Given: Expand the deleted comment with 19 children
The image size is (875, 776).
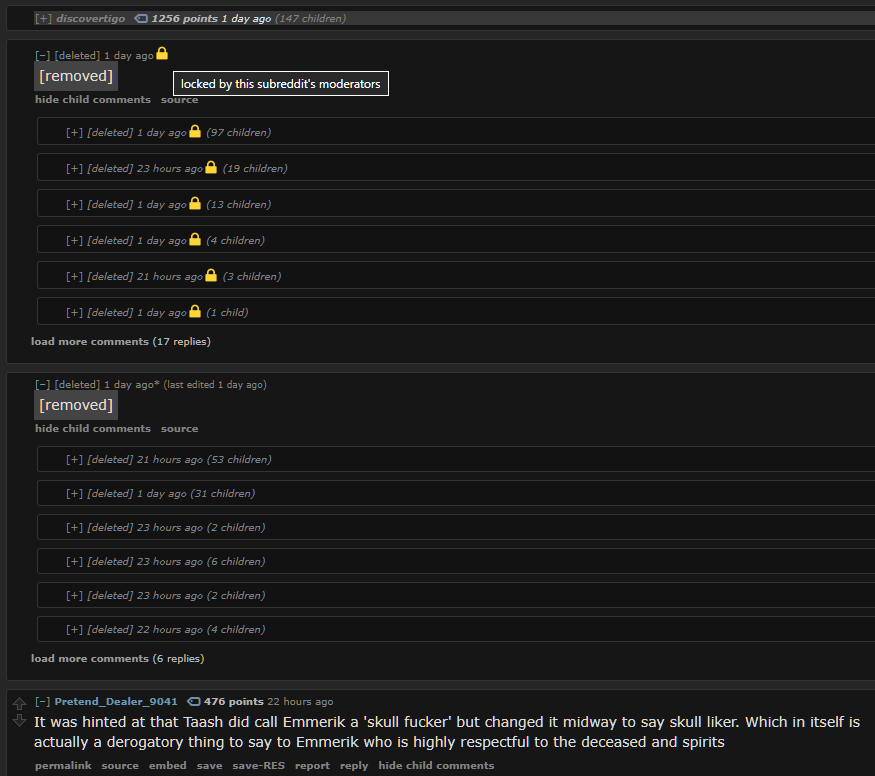Looking at the screenshot, I should (x=74, y=168).
